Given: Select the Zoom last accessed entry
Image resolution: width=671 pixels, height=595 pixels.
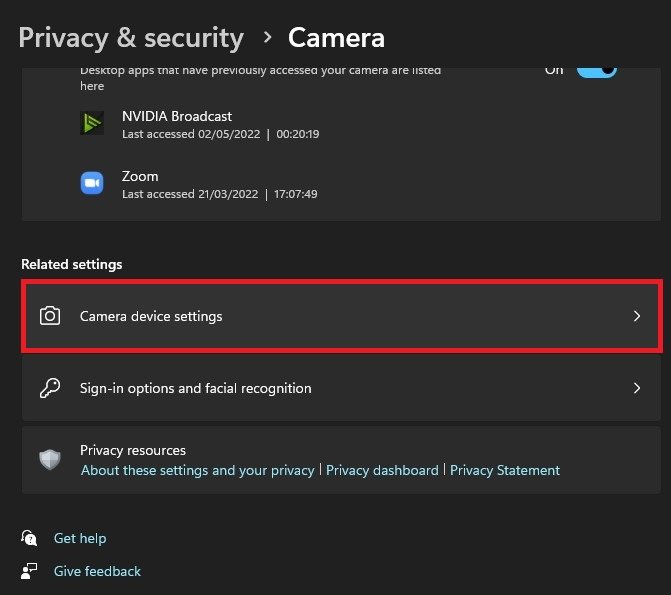Looking at the screenshot, I should [219, 194].
